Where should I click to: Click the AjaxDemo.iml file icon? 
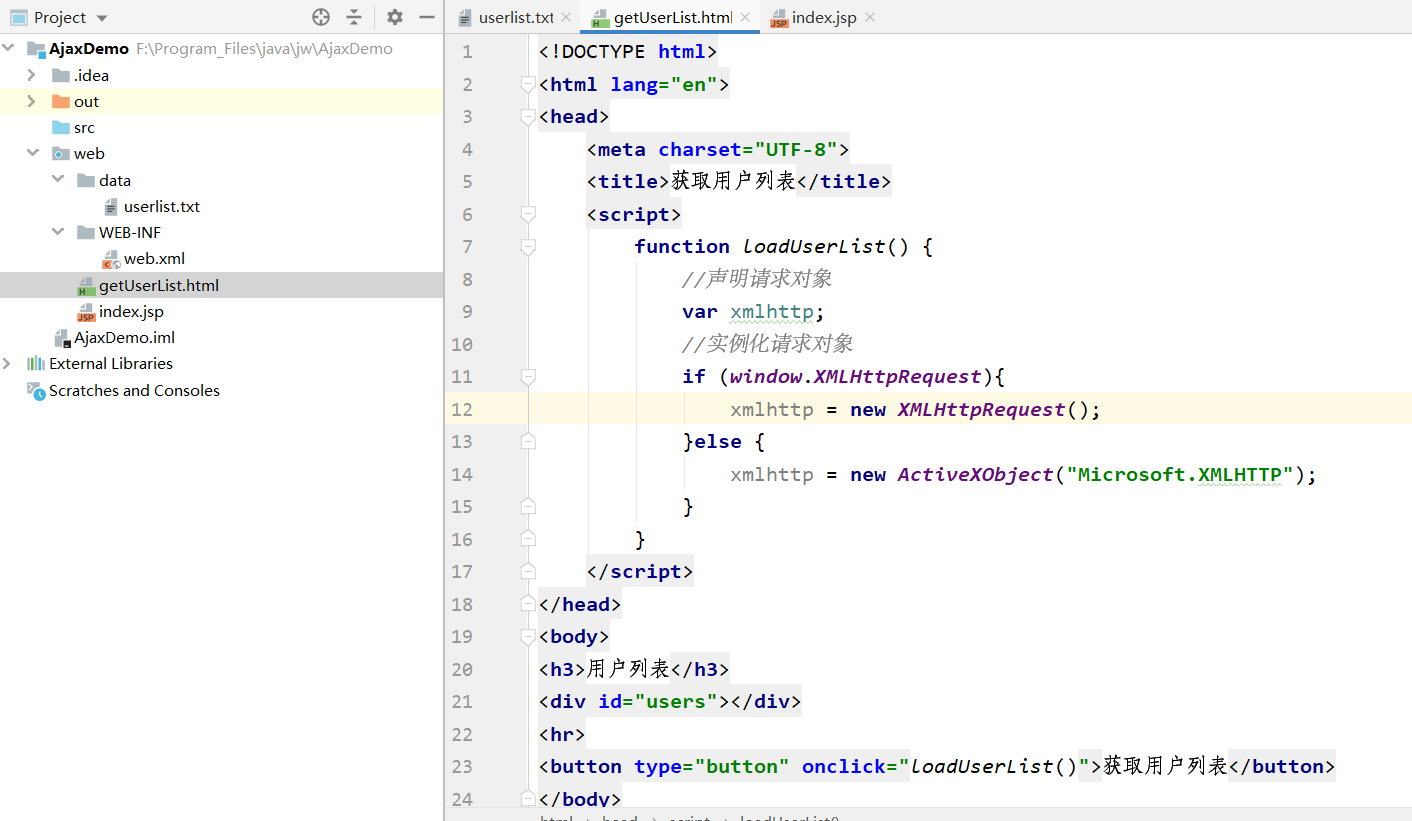61,338
